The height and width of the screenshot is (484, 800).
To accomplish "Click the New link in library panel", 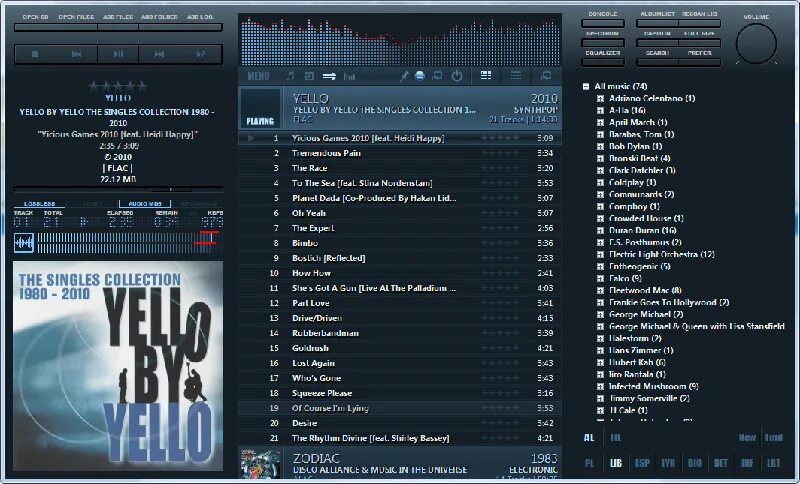I will [x=747, y=438].
